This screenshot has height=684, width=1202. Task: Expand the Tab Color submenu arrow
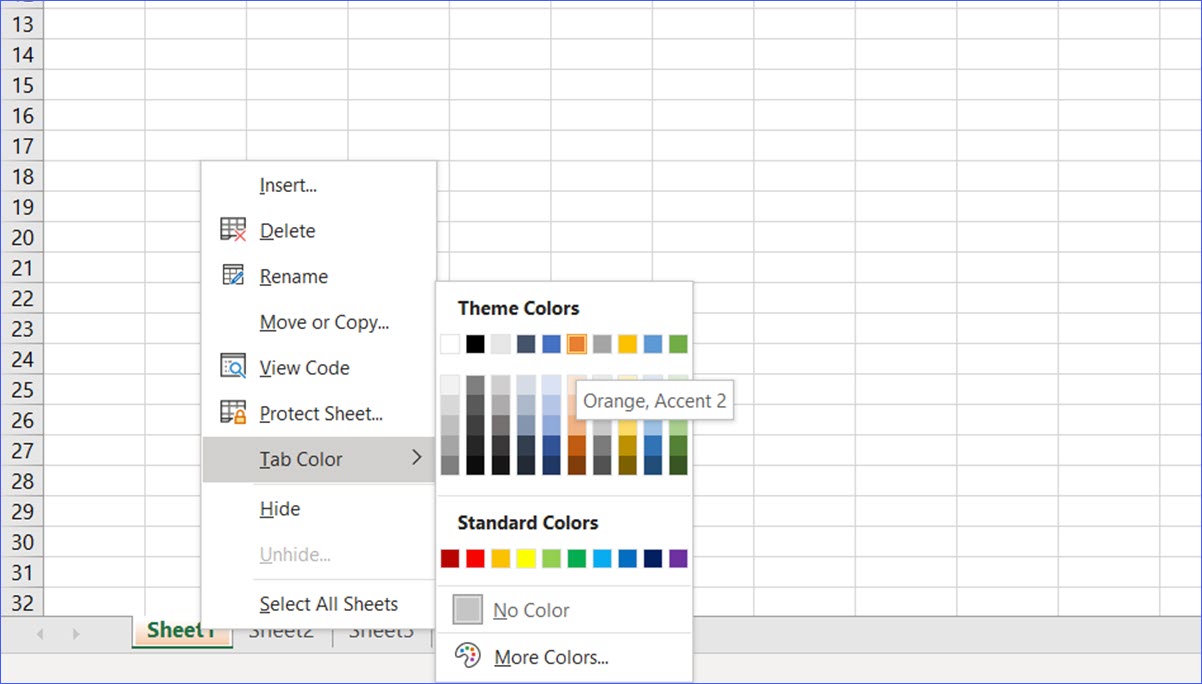pyautogui.click(x=418, y=458)
